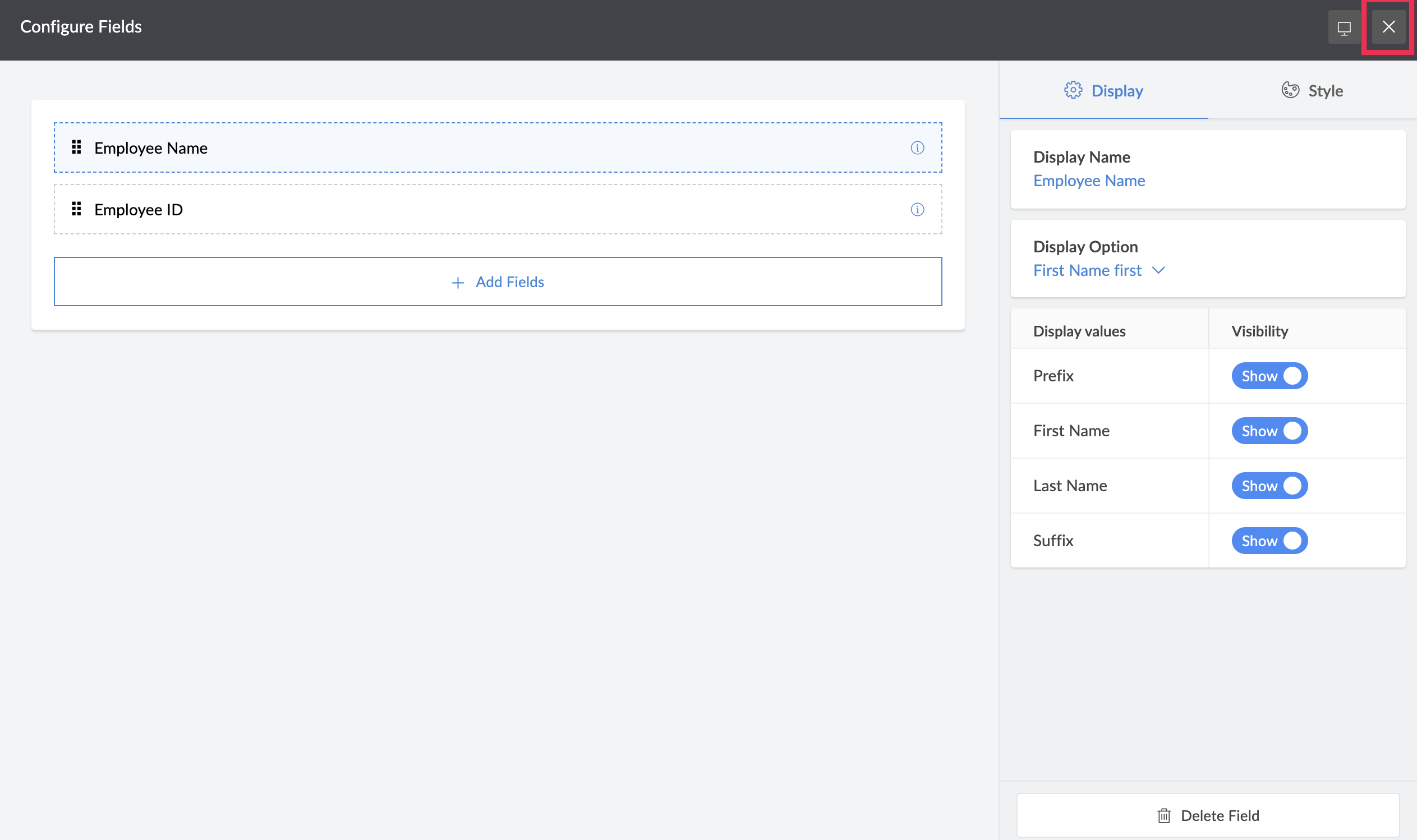Image resolution: width=1417 pixels, height=840 pixels.
Task: Close the Configure Fields dialog
Action: [1388, 27]
